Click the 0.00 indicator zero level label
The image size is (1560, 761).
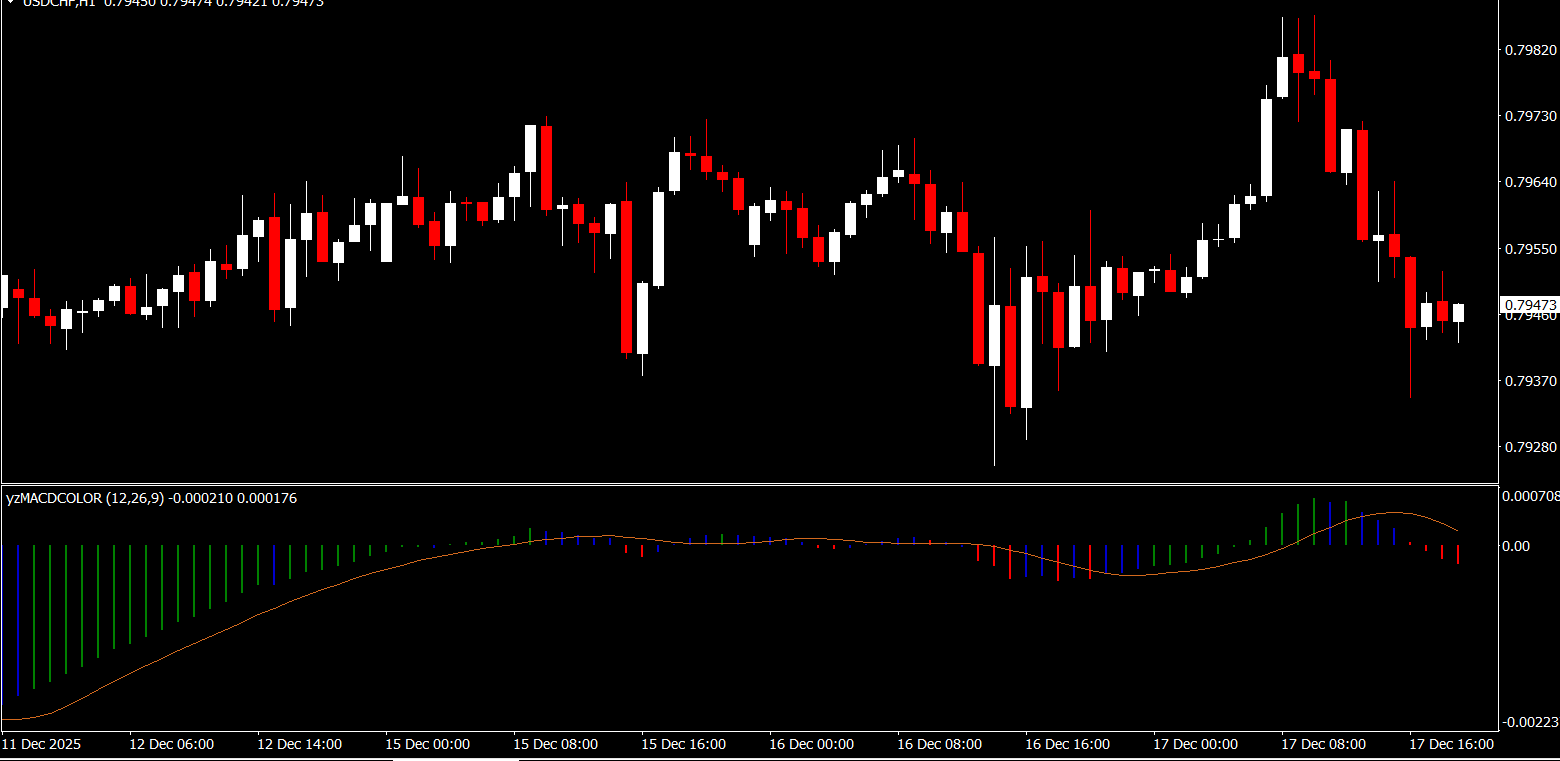tap(1516, 546)
